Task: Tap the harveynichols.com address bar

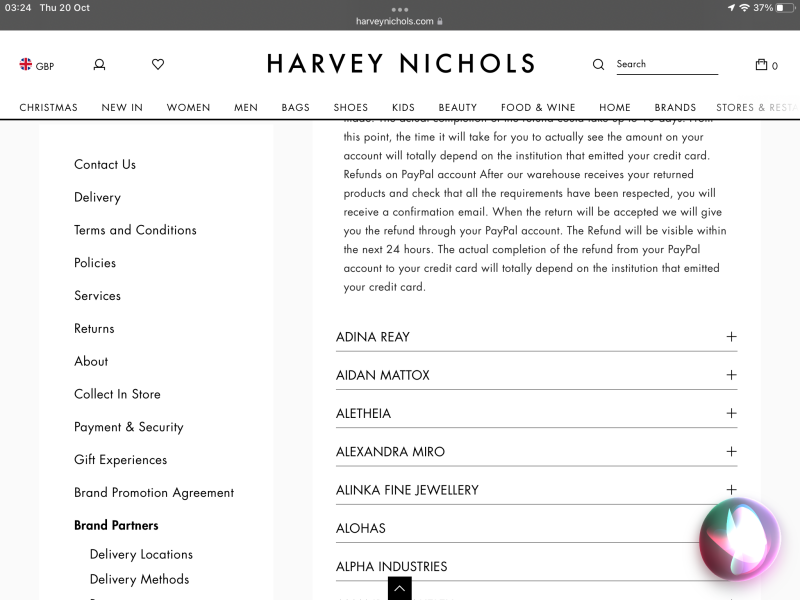Action: [x=399, y=21]
